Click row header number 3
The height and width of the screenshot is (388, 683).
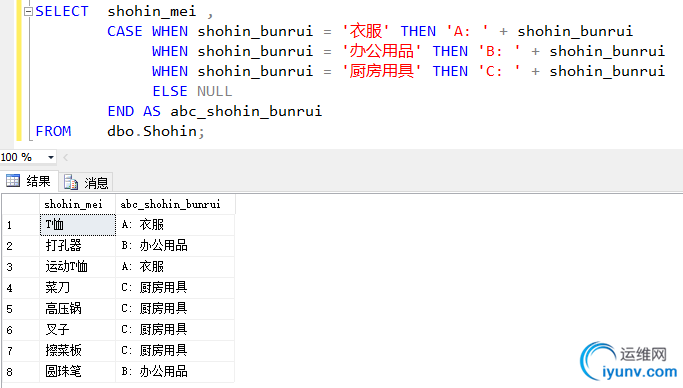click(x=21, y=267)
